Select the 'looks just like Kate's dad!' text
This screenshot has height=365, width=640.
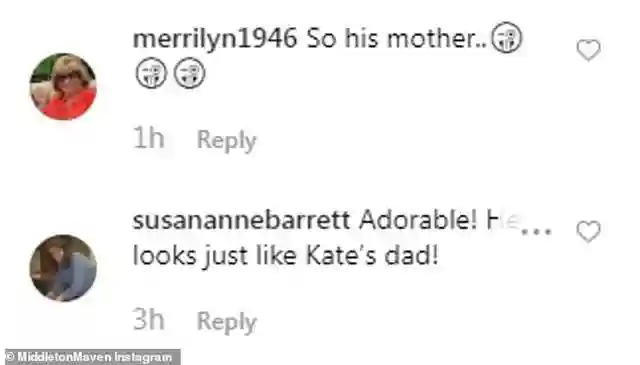tap(286, 257)
